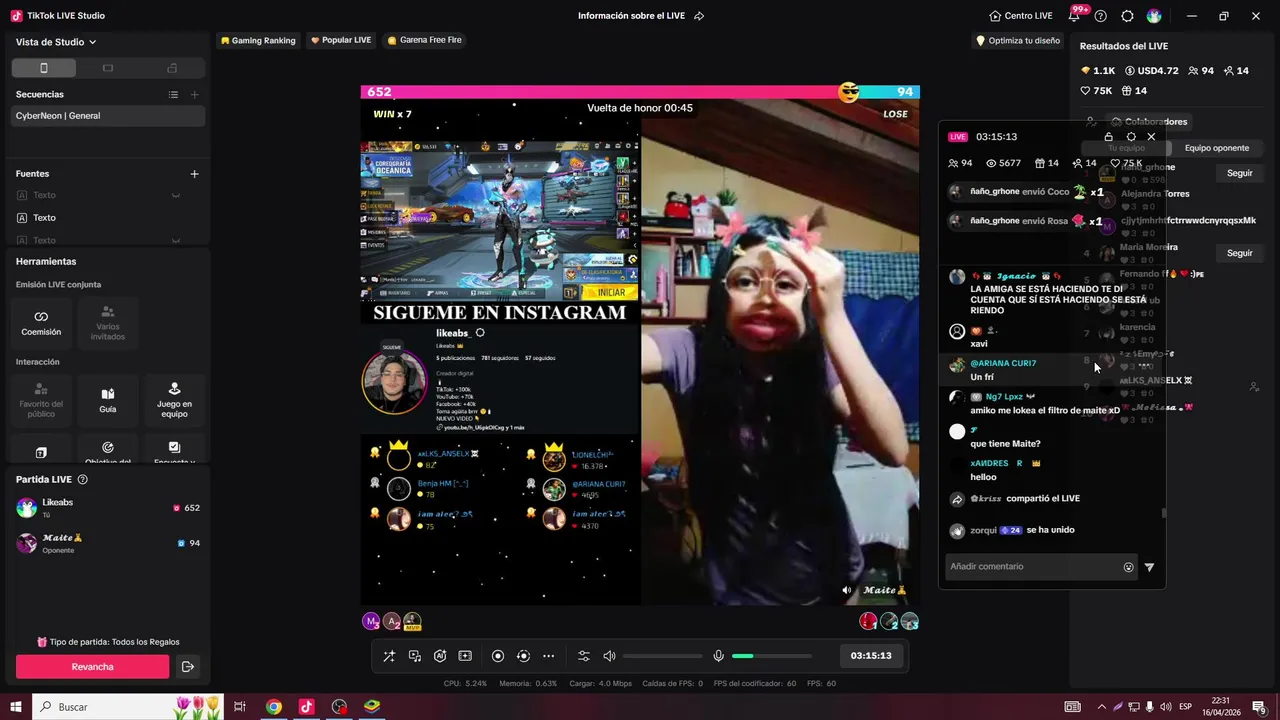This screenshot has width=1280, height=720.
Task: Click TikTok LIVE Studio taskbar icon
Action: tap(306, 707)
